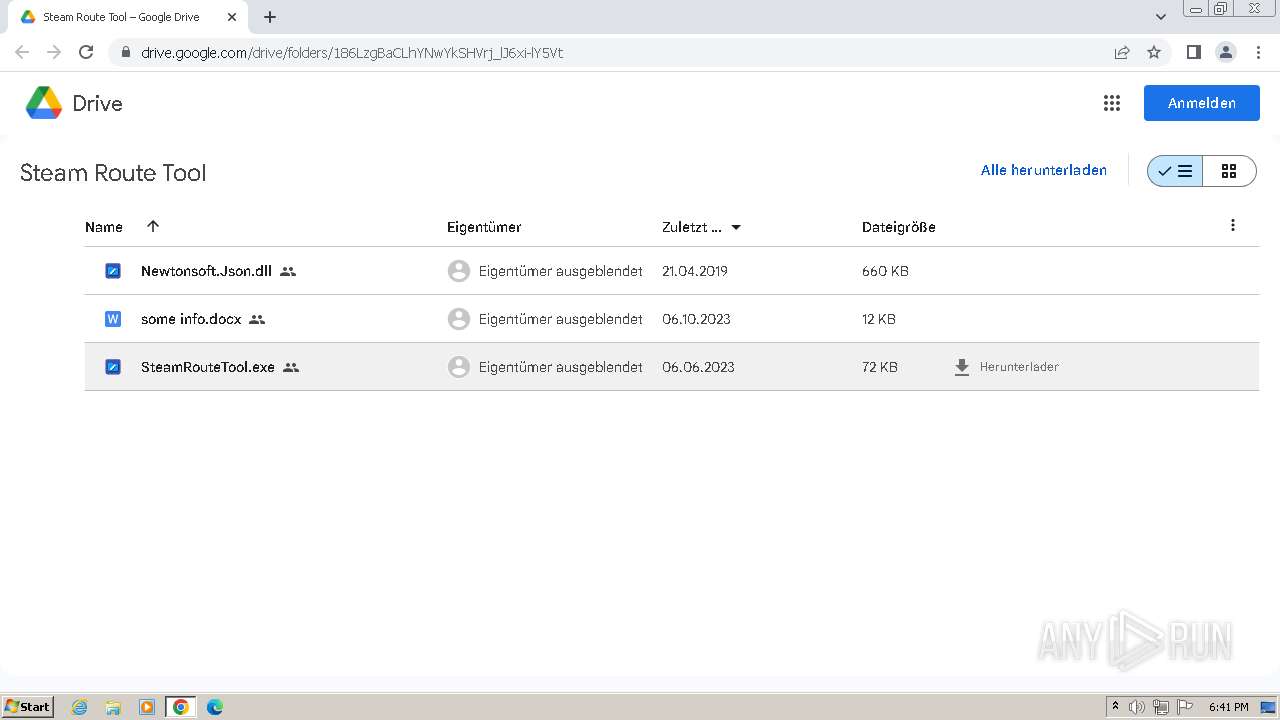Close the Steam Route Tool tab

coord(232,17)
